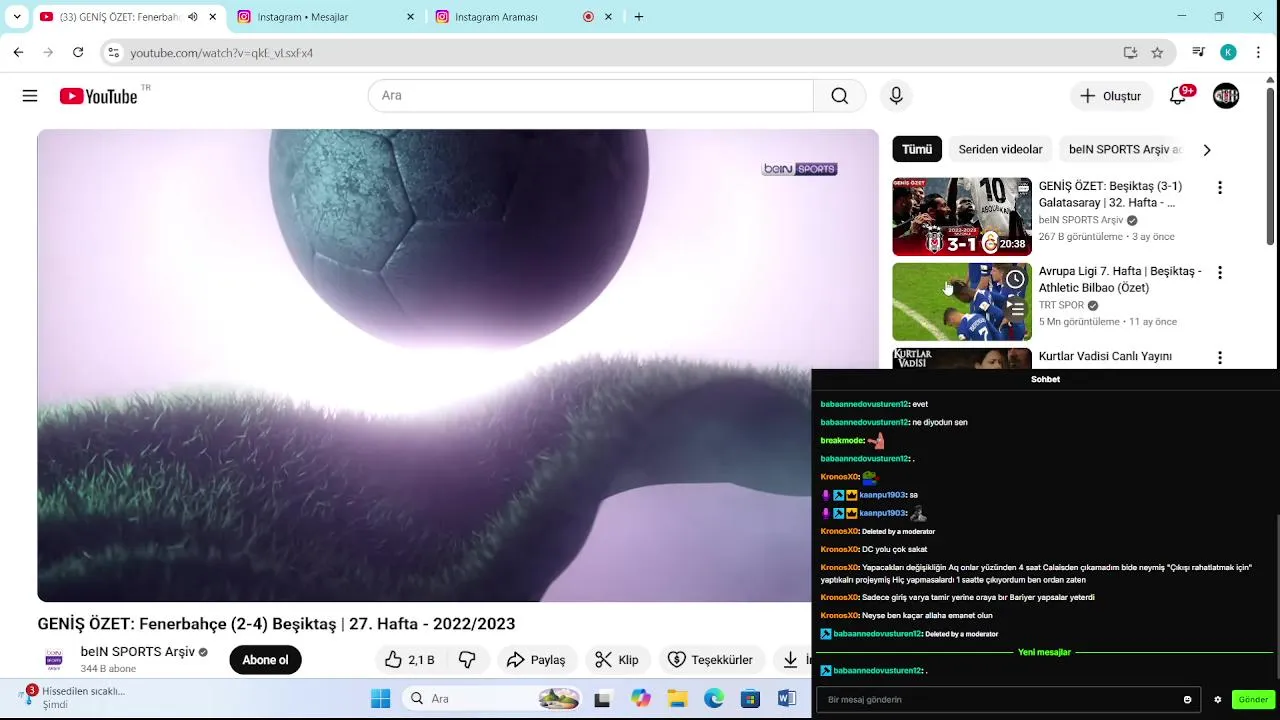Like the video with thumbs up
This screenshot has width=1280, height=720.
(x=410, y=660)
